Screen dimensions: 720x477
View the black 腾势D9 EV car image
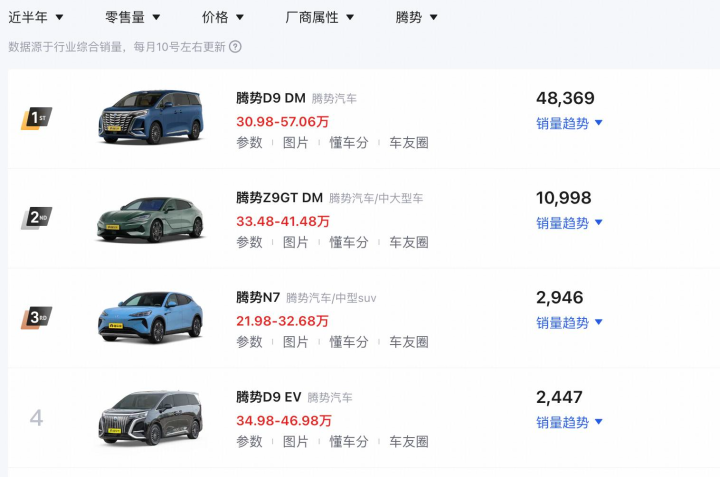pyautogui.click(x=150, y=418)
